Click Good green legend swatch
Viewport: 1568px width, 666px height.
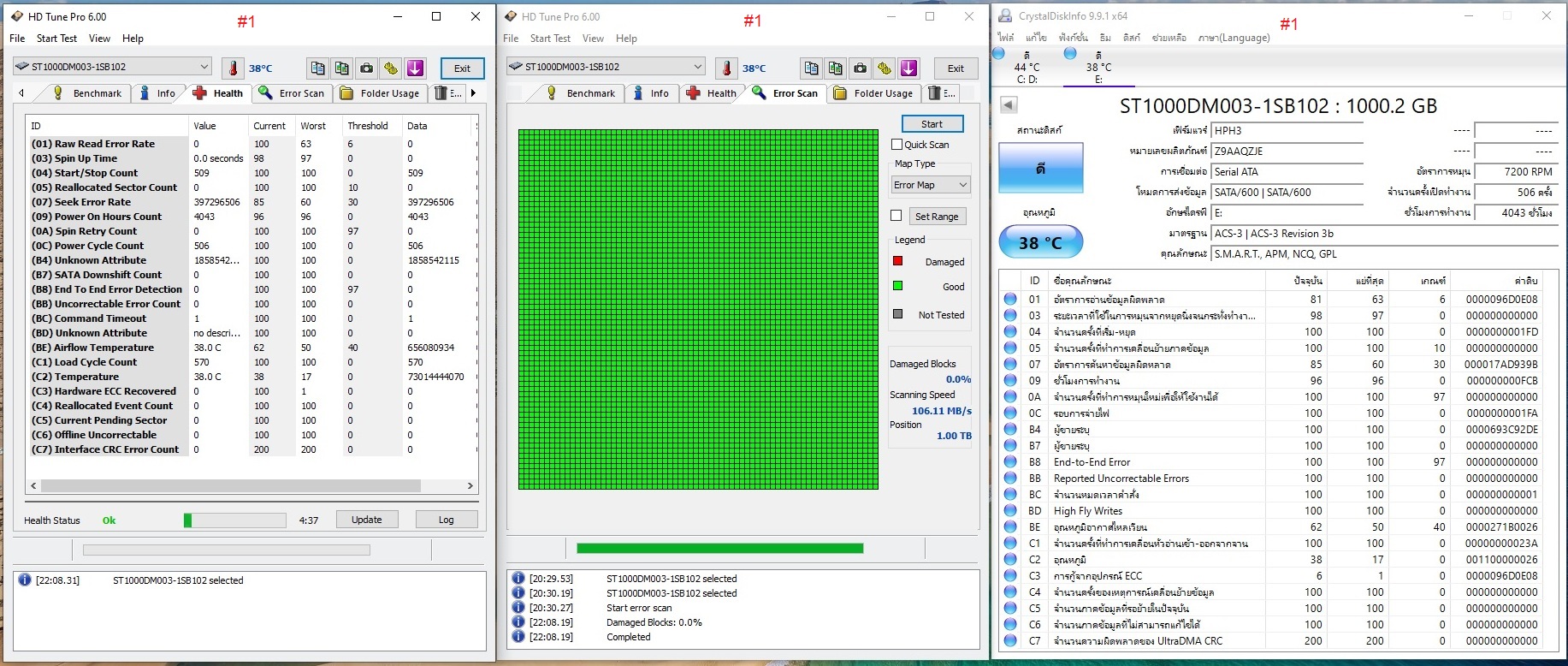point(897,286)
